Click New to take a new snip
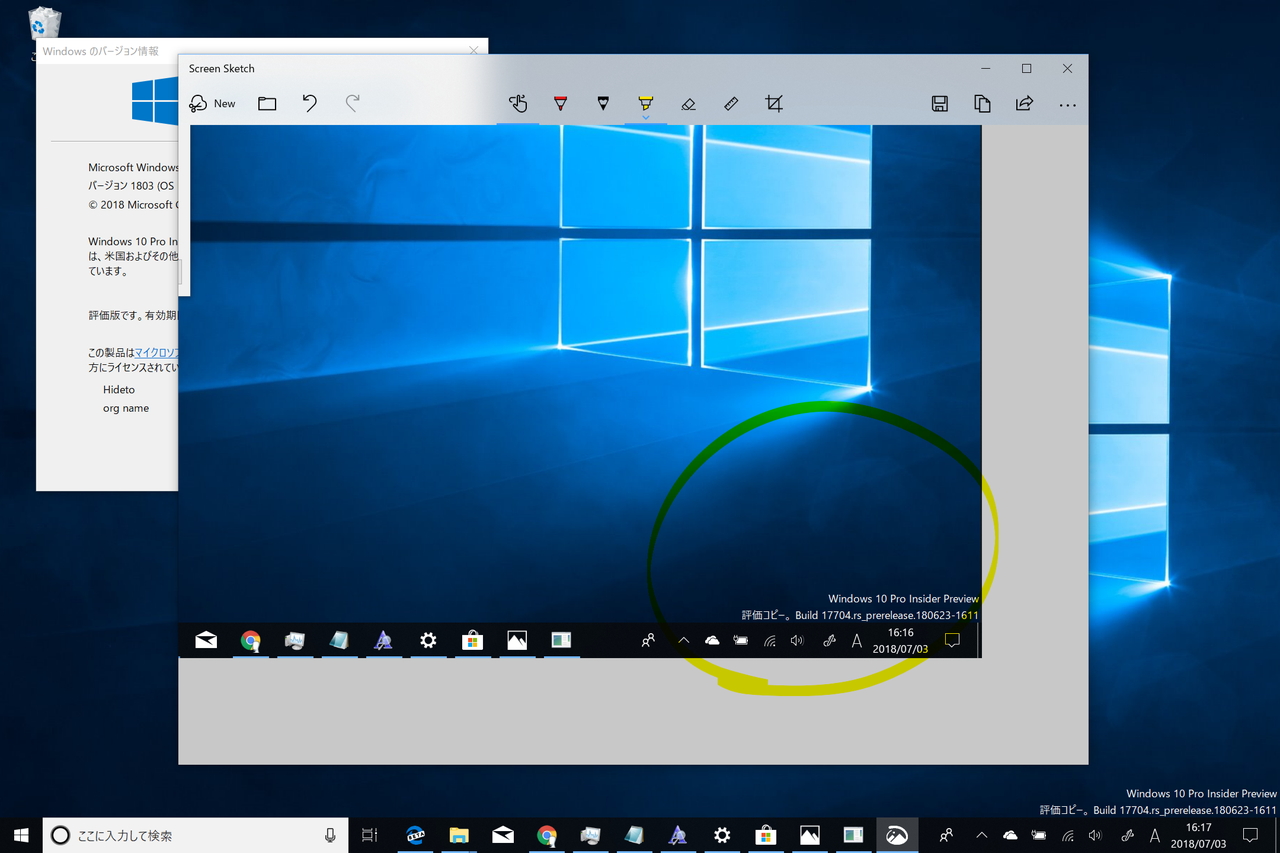Viewport: 1280px width, 853px height. [x=212, y=103]
